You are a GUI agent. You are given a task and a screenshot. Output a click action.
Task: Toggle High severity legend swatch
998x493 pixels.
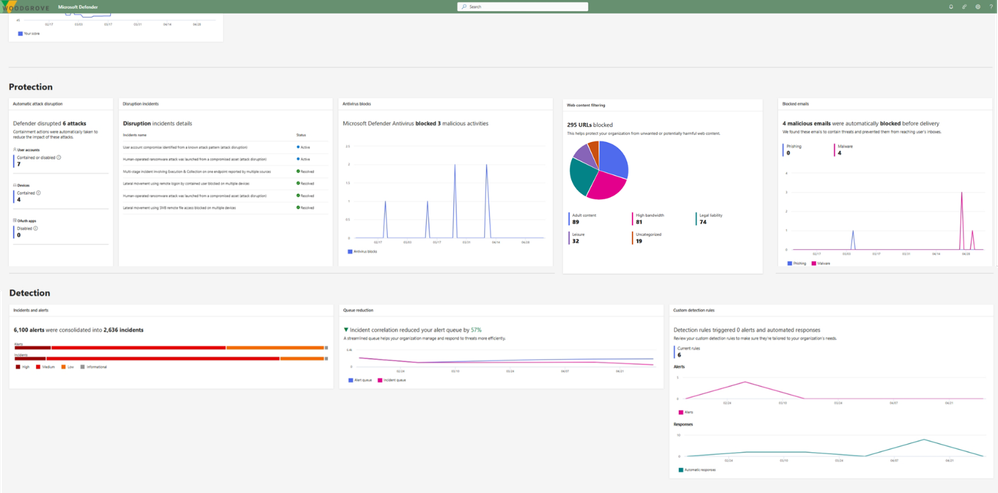tap(17, 367)
